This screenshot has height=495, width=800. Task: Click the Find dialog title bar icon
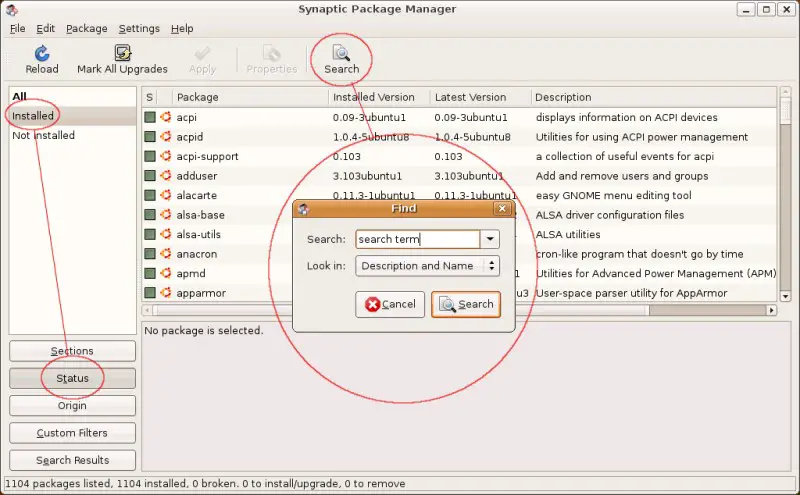(304, 209)
